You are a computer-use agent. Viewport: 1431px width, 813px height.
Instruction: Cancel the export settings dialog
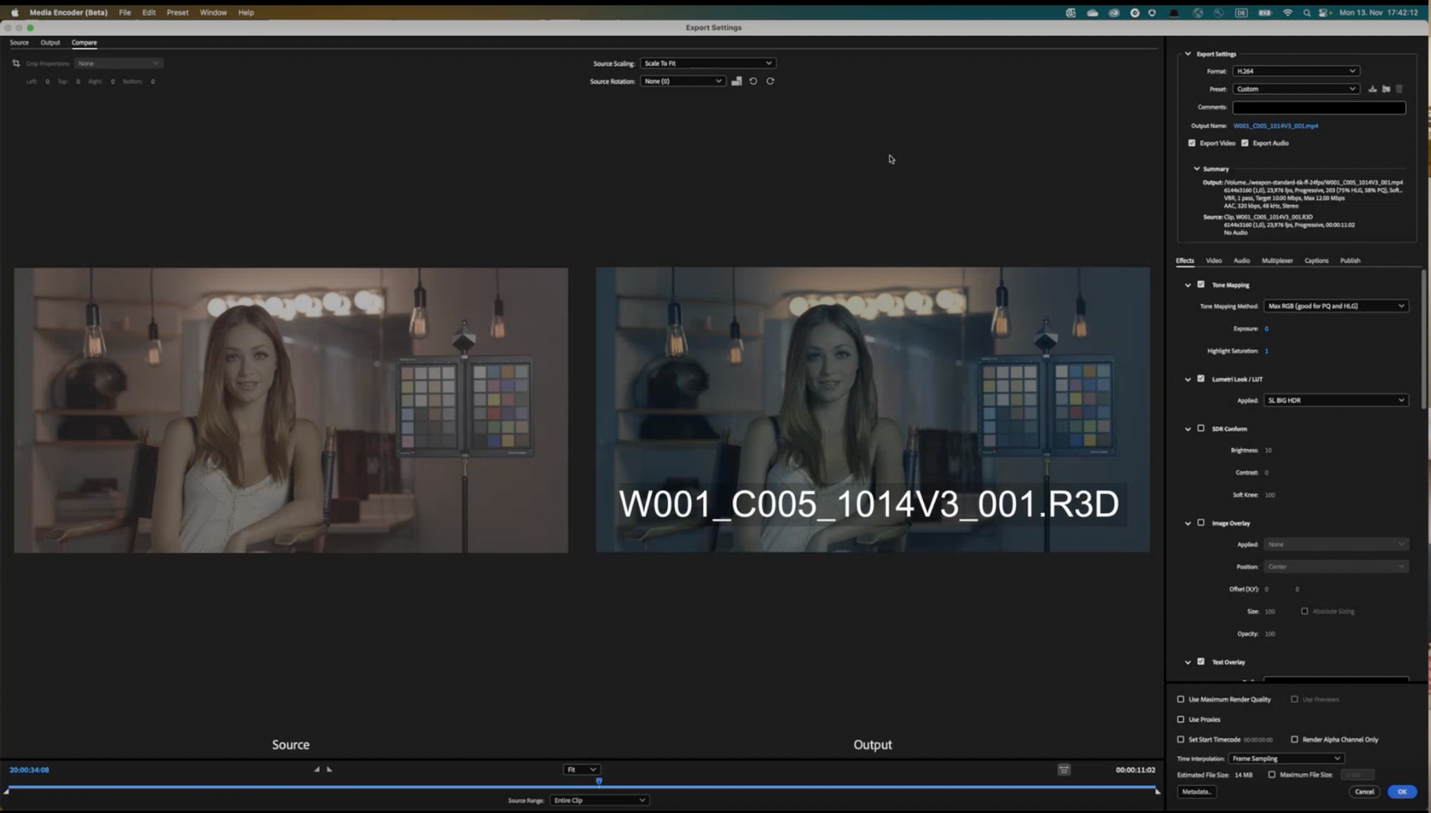(x=1364, y=791)
